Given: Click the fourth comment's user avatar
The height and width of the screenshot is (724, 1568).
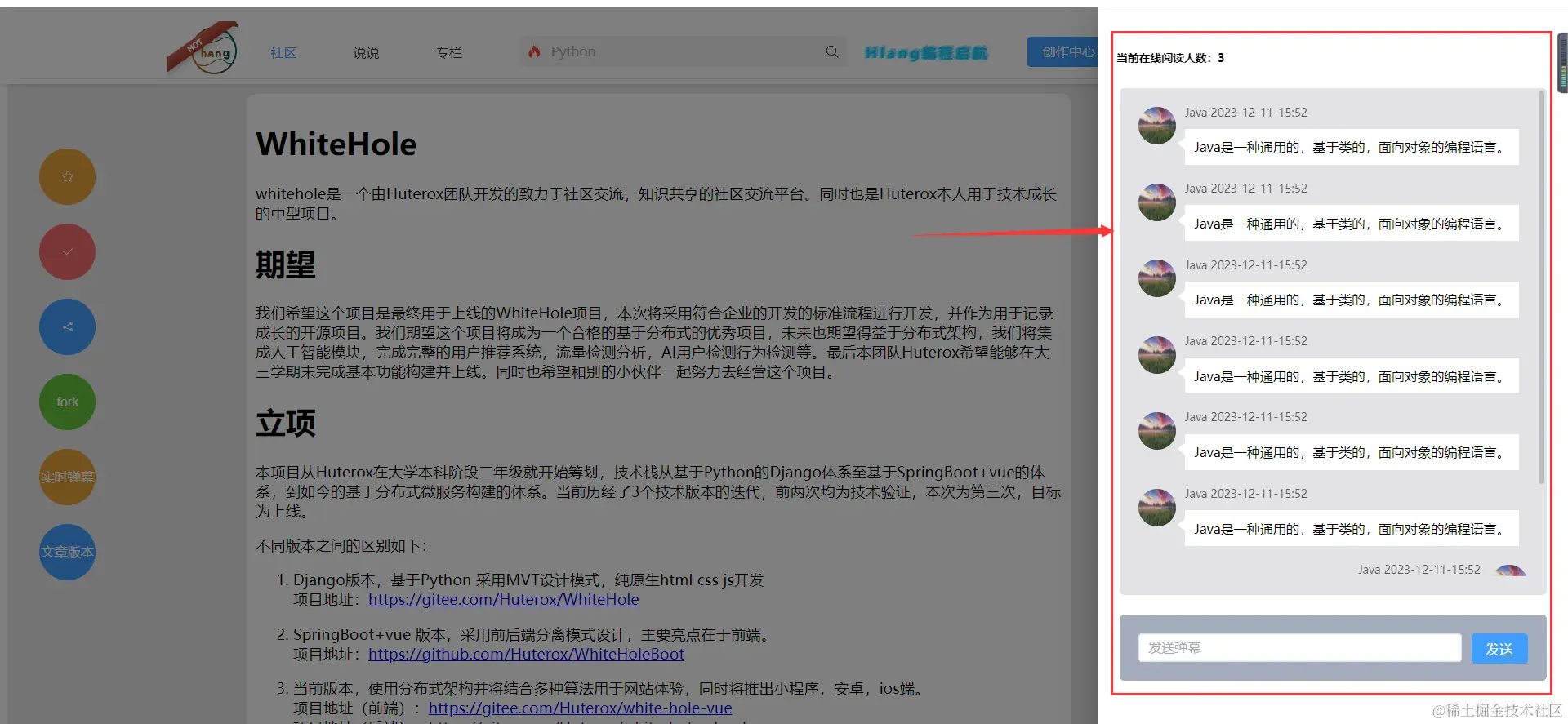Looking at the screenshot, I should pyautogui.click(x=1157, y=354).
